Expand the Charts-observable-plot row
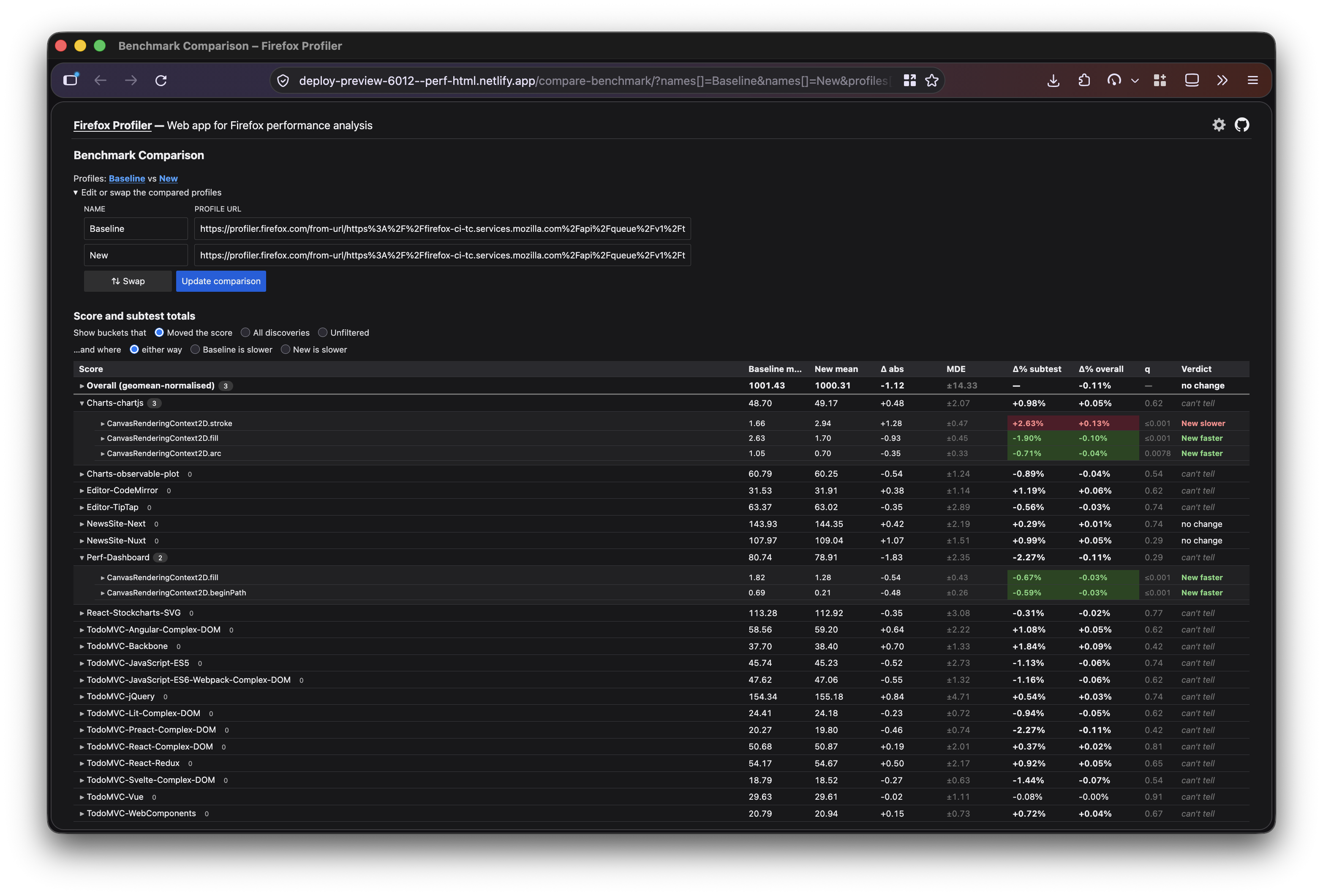This screenshot has height=896, width=1323. [82, 474]
